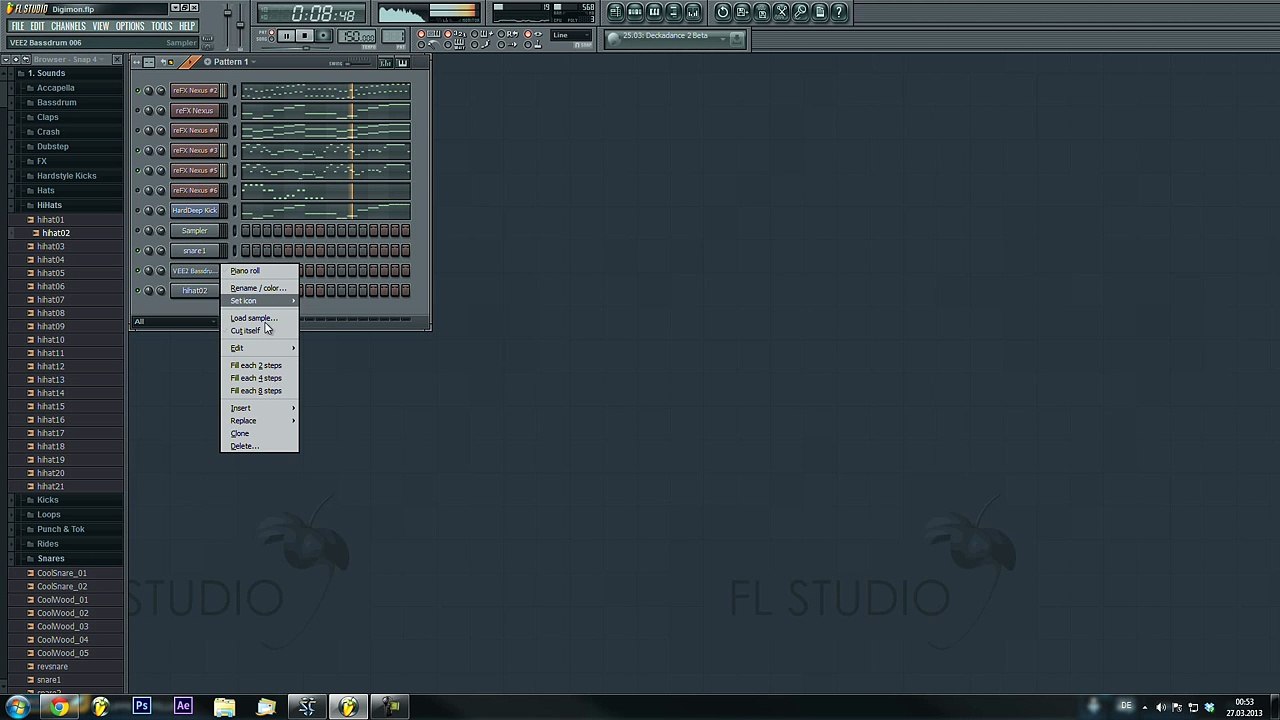Click the transport record button
Screen dimensions: 1280x720
pyautogui.click(x=323, y=36)
